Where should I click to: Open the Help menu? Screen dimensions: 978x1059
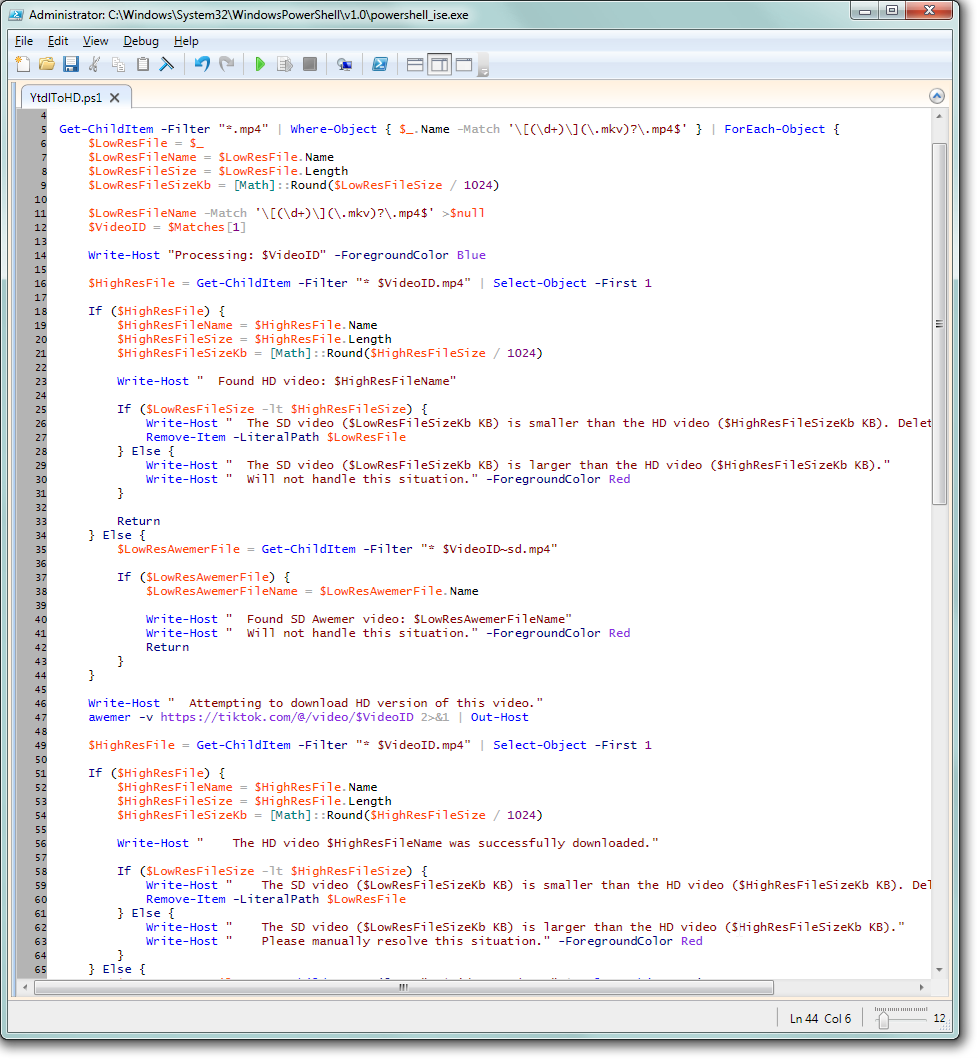coord(186,41)
